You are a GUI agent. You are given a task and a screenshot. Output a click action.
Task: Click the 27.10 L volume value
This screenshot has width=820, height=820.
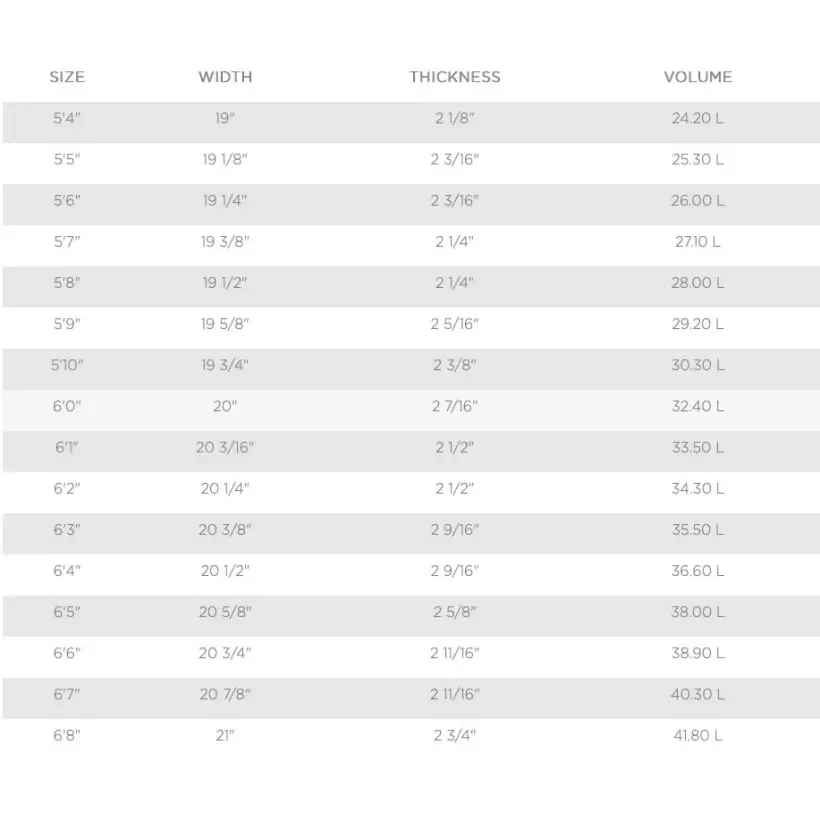pos(698,242)
